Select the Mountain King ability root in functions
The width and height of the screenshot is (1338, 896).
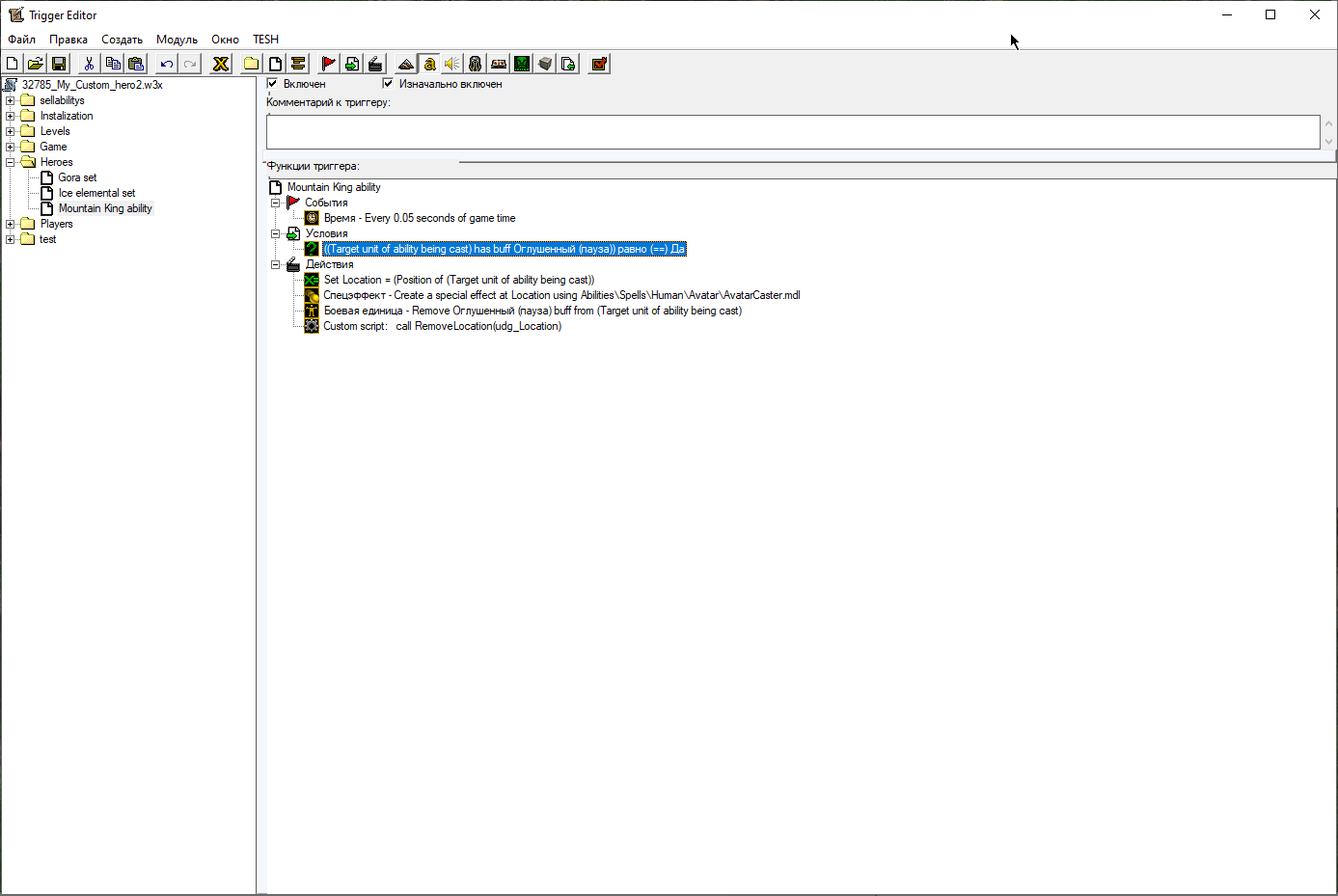click(334, 187)
